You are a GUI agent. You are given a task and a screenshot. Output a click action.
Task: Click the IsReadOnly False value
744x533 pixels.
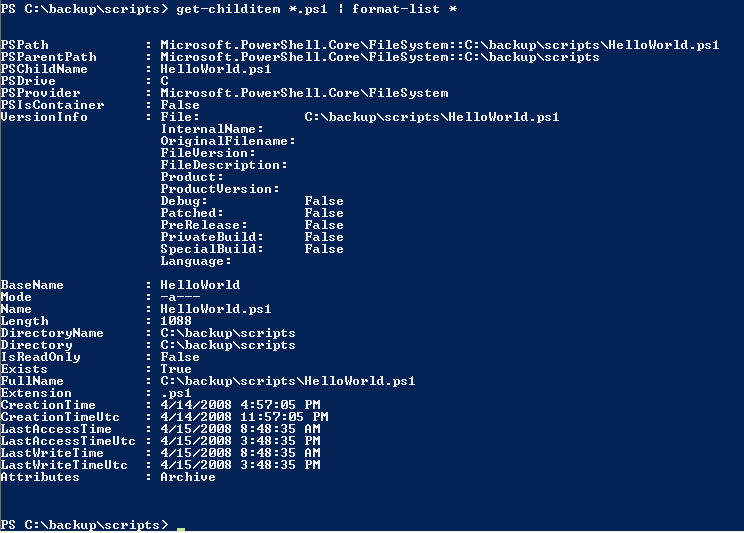[x=179, y=357]
